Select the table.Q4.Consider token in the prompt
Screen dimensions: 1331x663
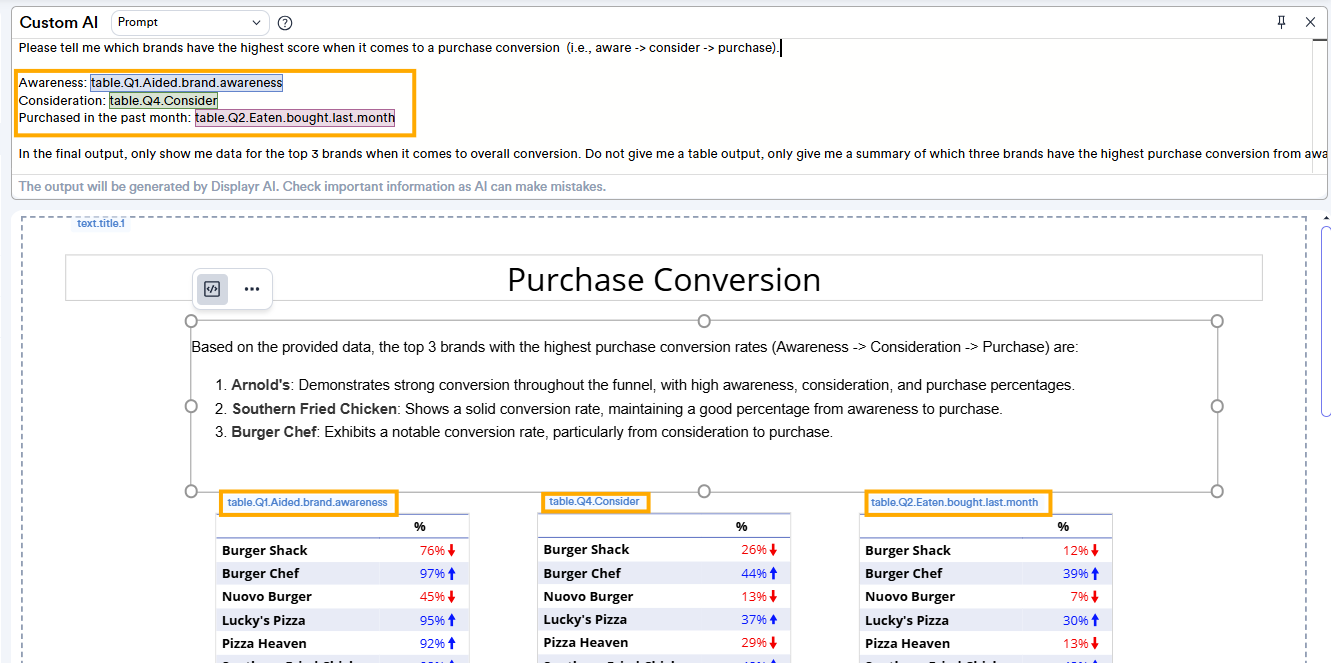163,101
